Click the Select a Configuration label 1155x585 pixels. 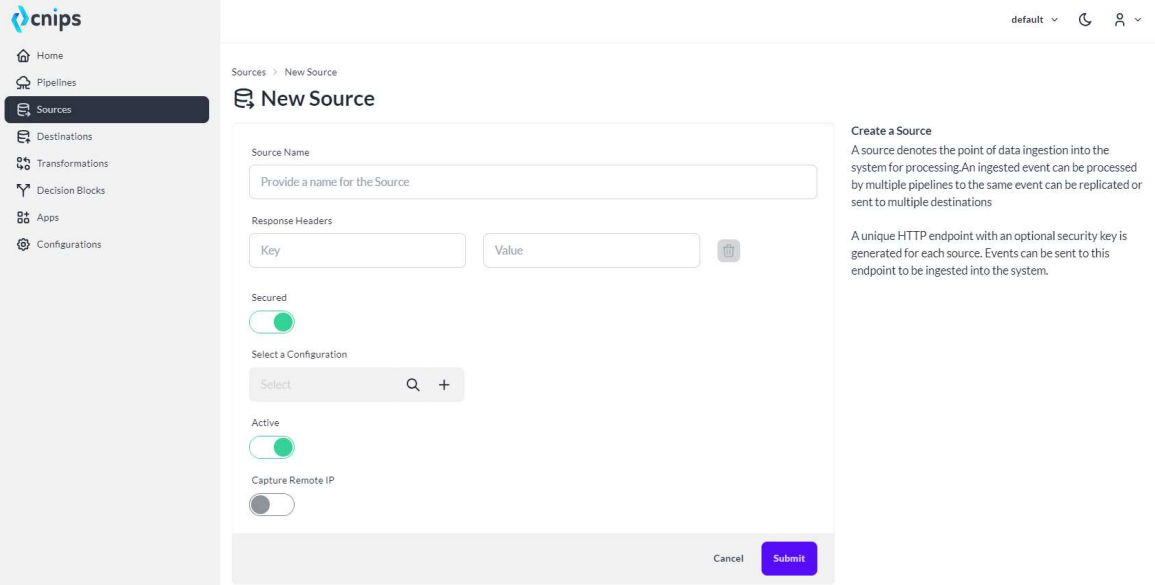click(299, 354)
